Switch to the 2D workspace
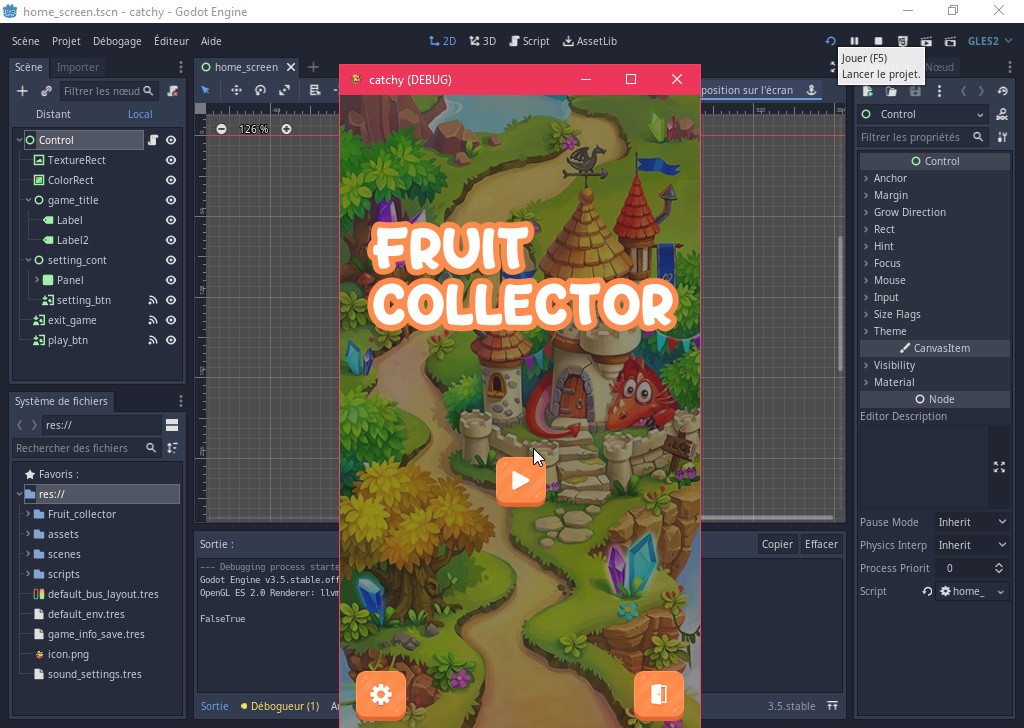The image size is (1024, 728). tap(442, 41)
